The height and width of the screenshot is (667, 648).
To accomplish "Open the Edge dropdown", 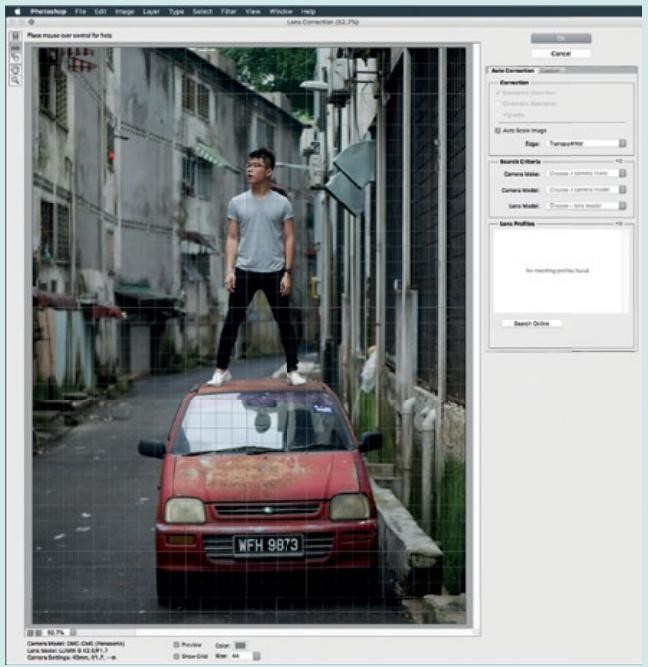I will (586, 144).
